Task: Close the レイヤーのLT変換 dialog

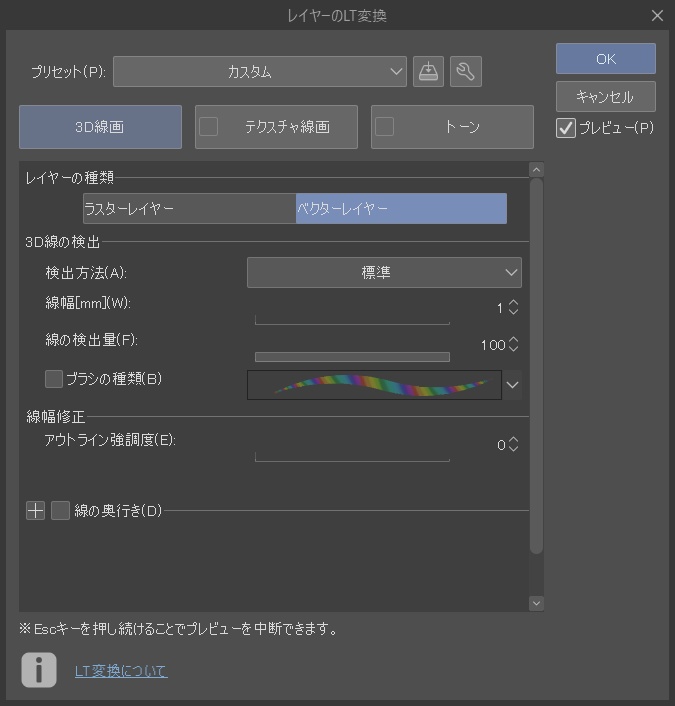Action: click(657, 16)
